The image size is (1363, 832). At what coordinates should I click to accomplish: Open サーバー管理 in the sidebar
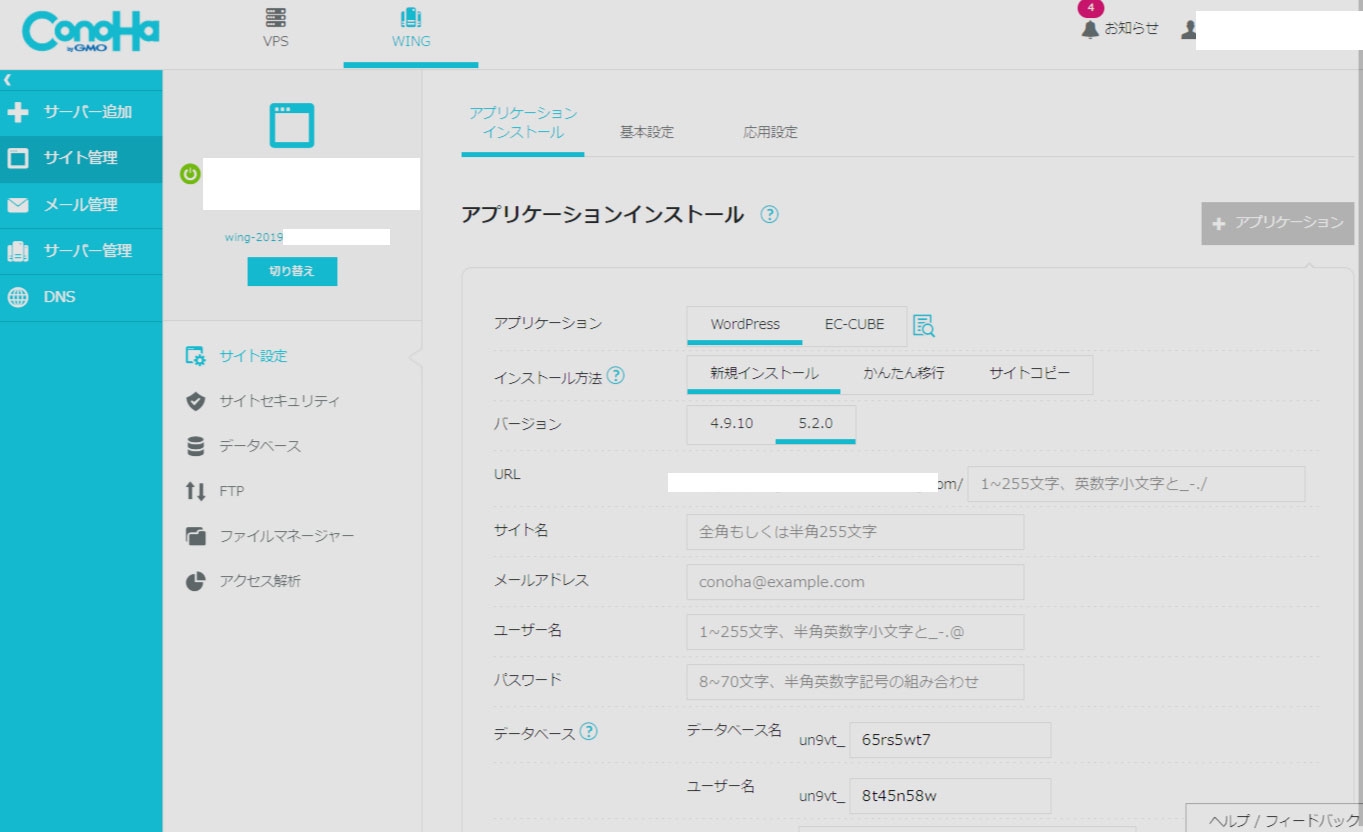point(81,251)
